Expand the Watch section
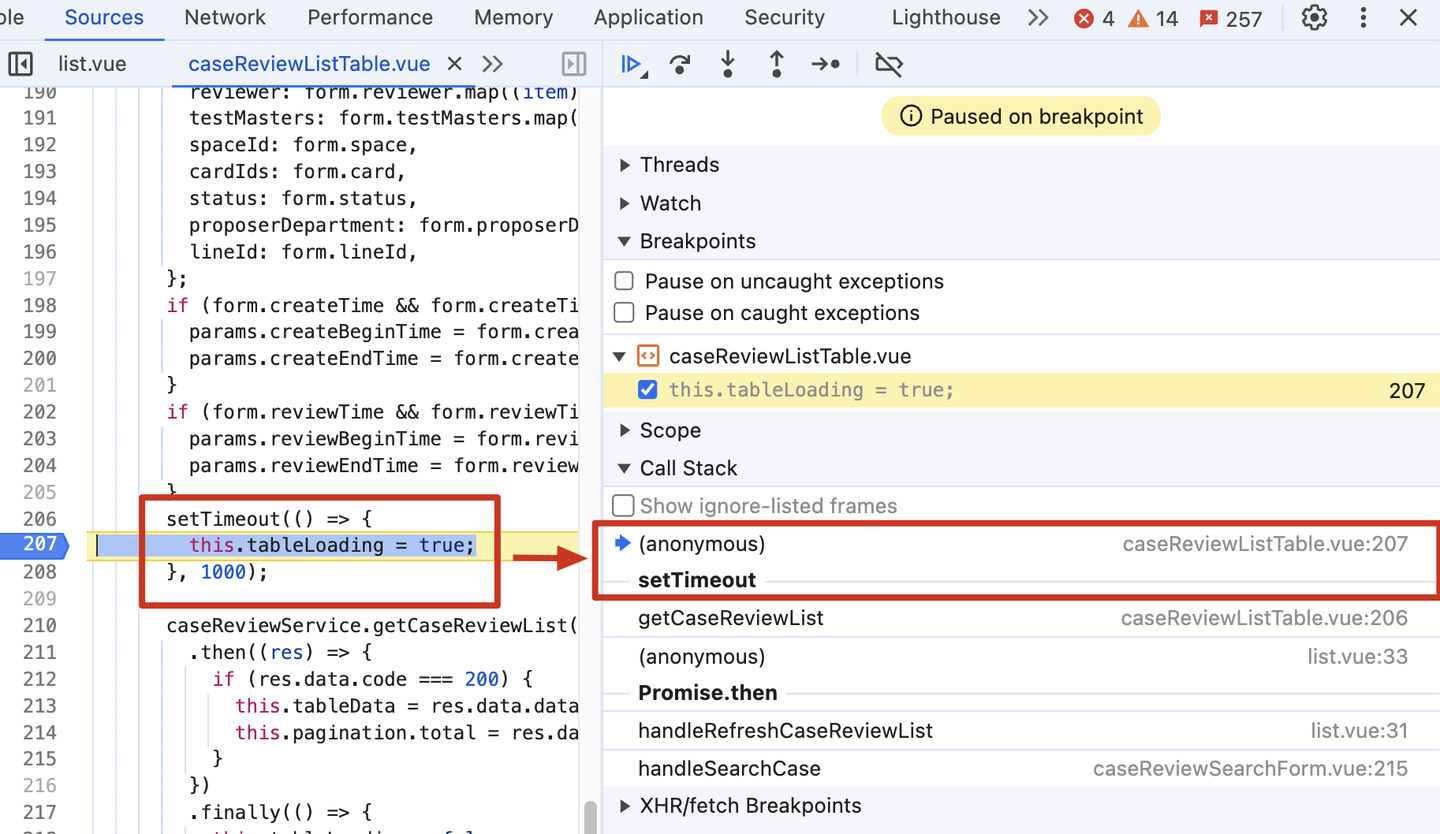1440x834 pixels. pos(626,204)
